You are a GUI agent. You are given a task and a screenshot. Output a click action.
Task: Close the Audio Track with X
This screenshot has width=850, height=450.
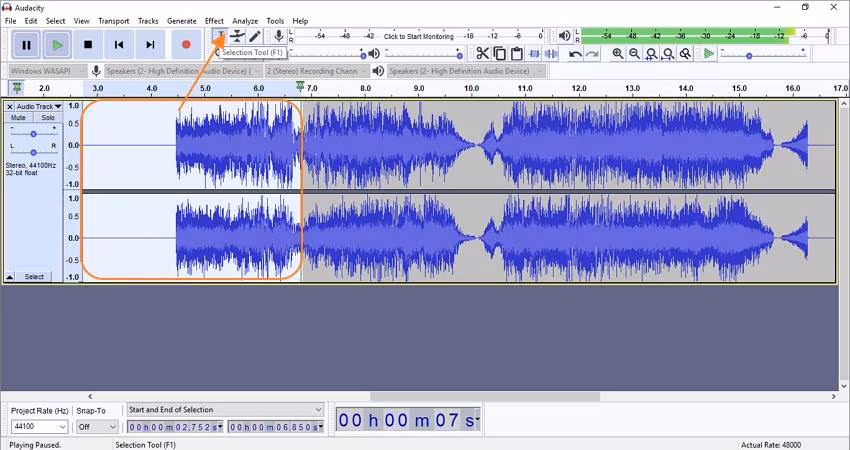10,107
